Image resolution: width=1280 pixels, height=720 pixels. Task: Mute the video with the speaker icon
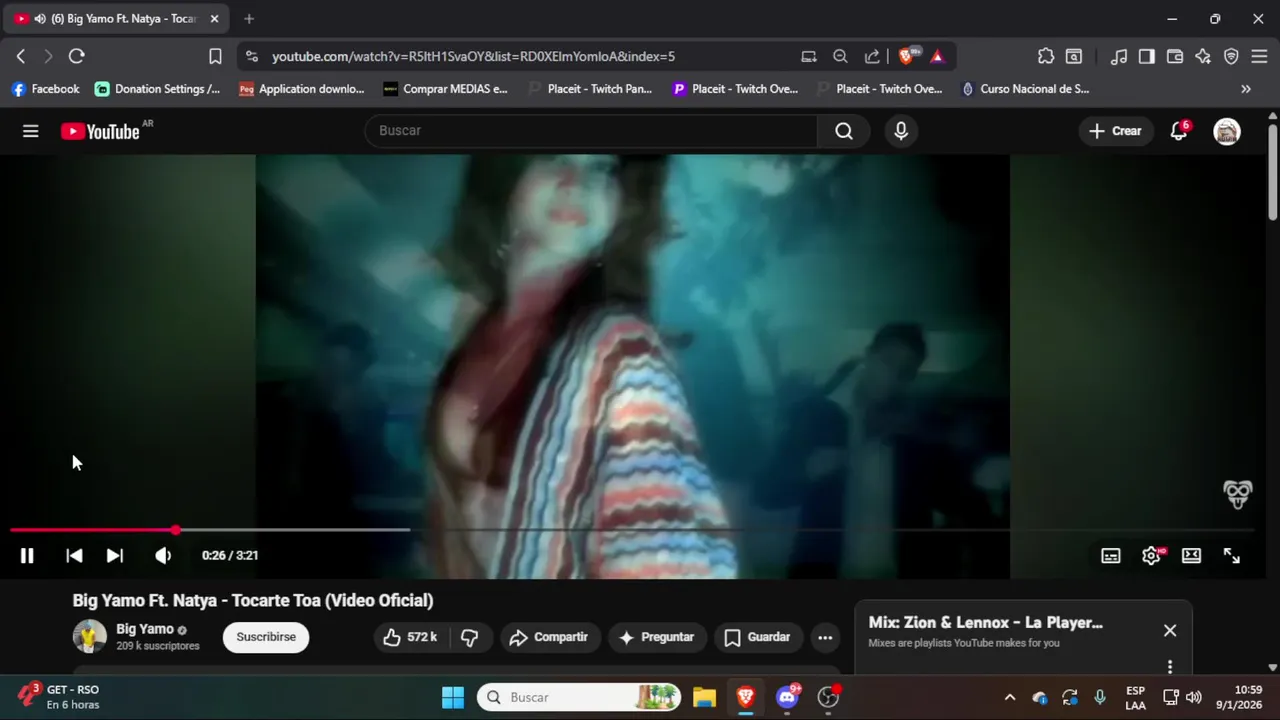[x=163, y=555]
